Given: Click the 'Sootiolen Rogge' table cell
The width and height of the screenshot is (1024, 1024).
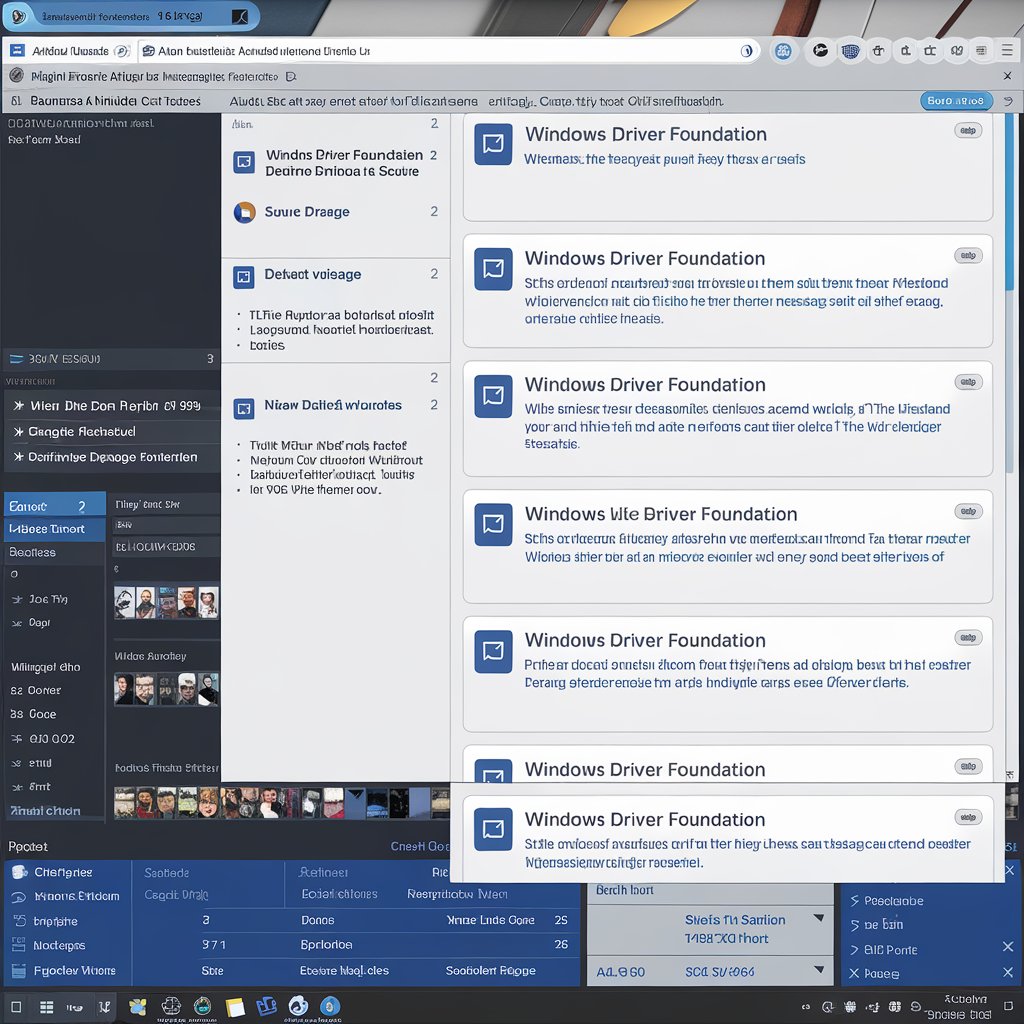Looking at the screenshot, I should pyautogui.click(x=490, y=970).
